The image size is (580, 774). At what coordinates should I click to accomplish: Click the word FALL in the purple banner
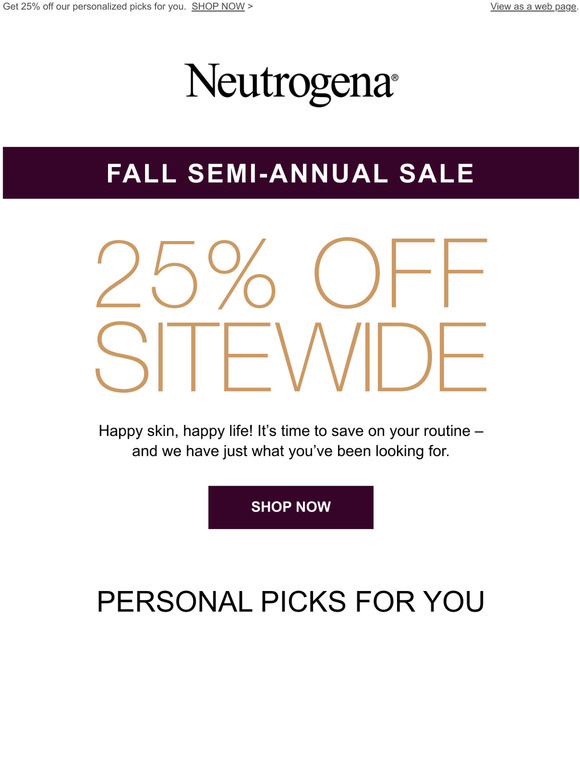pos(142,173)
